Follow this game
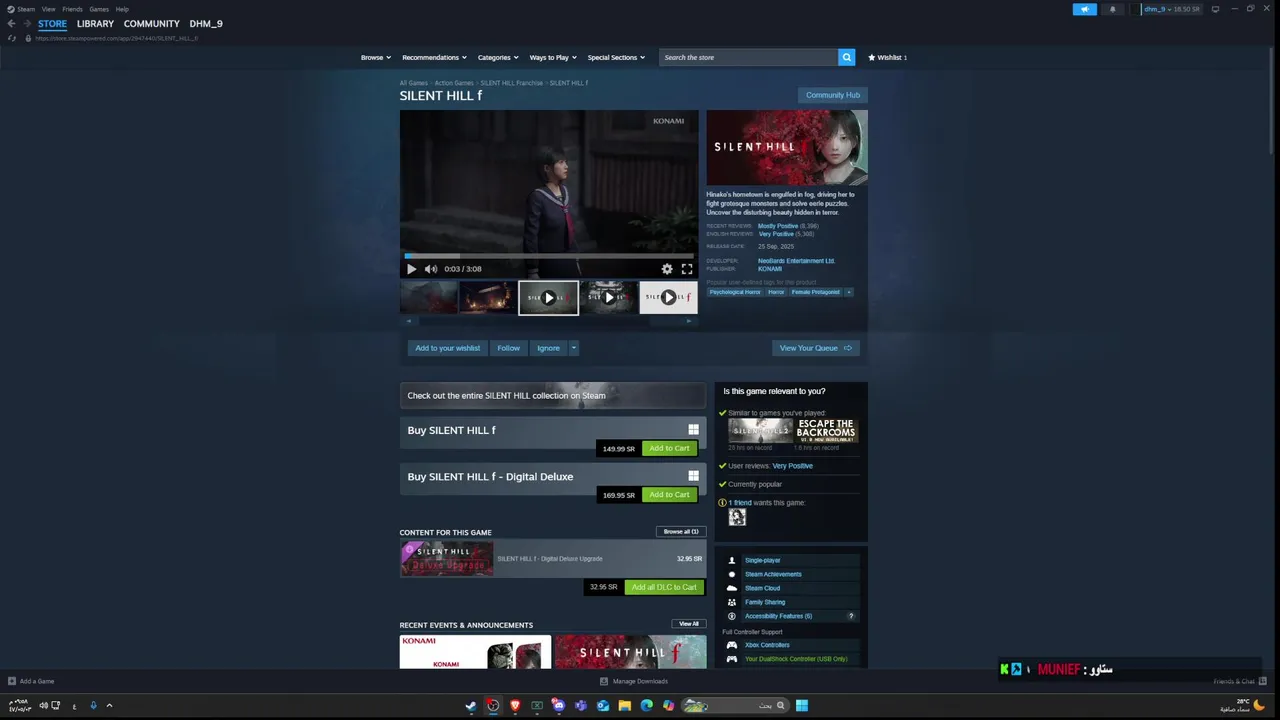Viewport: 1280px width, 720px height. (x=508, y=348)
